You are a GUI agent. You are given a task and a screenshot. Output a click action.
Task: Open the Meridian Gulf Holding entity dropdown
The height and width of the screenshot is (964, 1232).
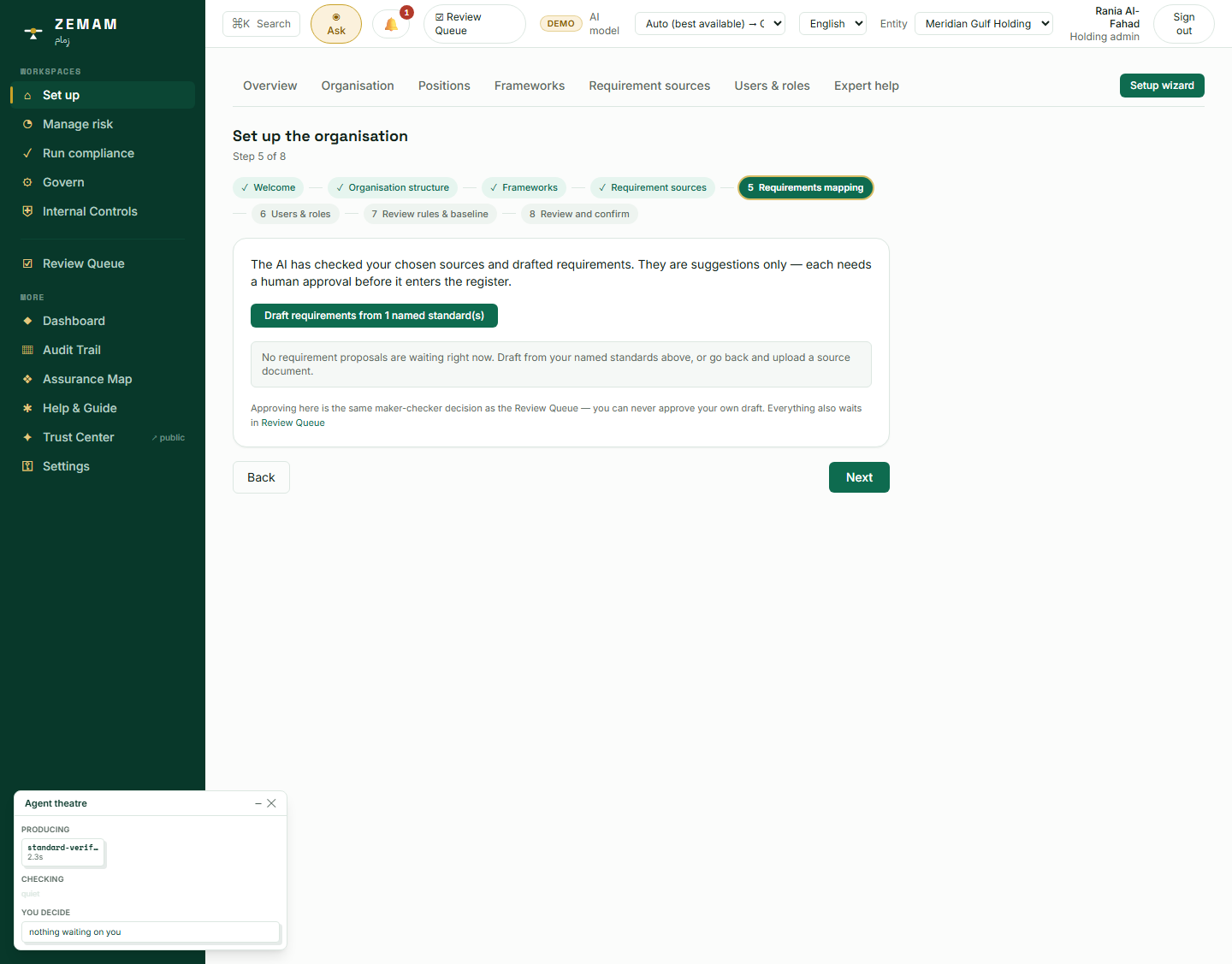(x=984, y=24)
